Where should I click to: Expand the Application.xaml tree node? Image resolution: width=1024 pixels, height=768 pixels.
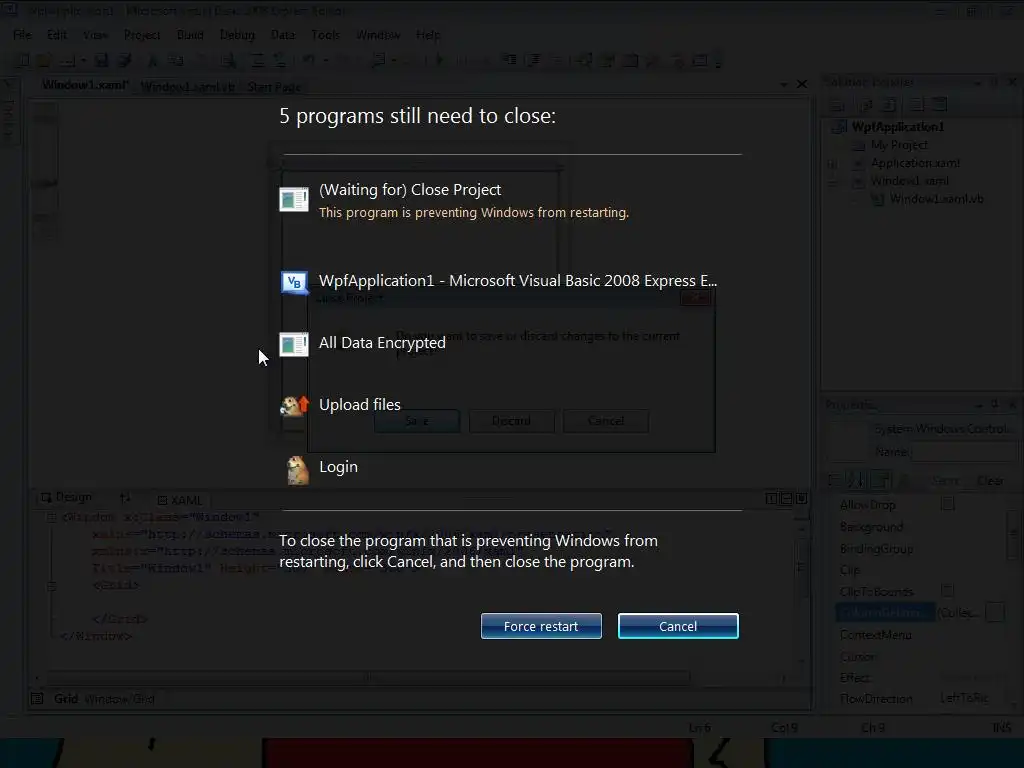[833, 163]
